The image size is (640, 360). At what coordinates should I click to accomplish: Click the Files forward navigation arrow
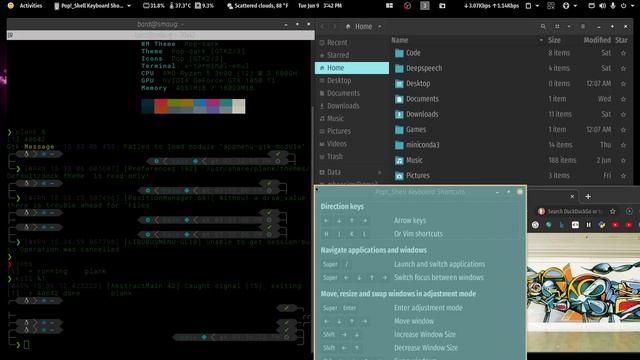click(334, 27)
